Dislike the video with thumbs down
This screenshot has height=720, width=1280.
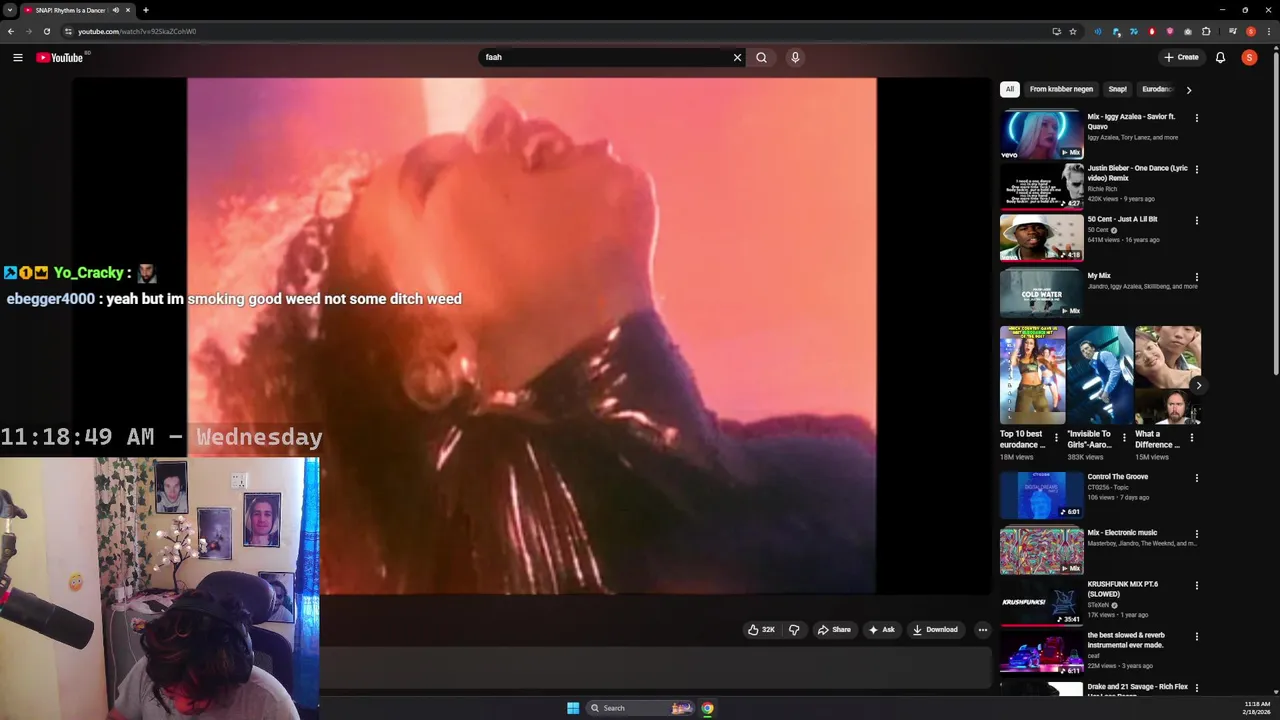coord(794,630)
